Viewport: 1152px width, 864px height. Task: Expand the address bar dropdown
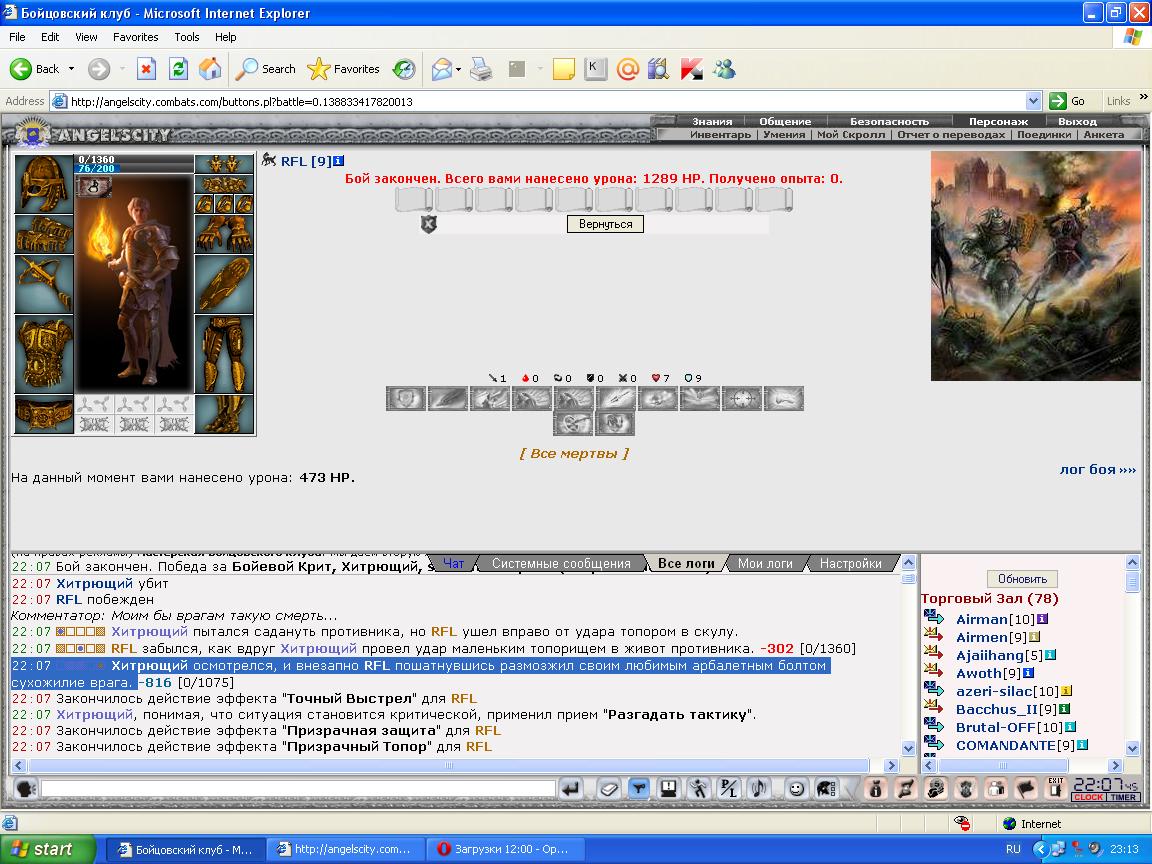coord(1033,101)
